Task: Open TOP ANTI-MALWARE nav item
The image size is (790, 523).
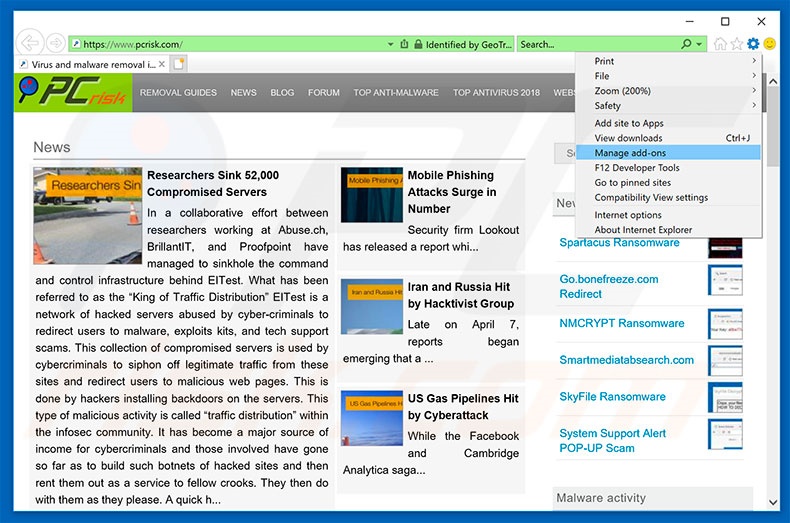Action: [396, 93]
